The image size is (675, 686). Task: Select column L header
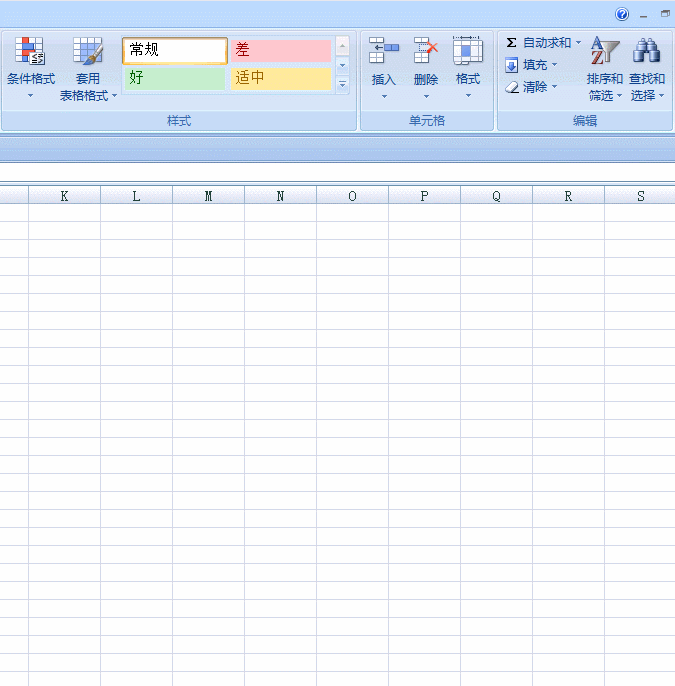pyautogui.click(x=136, y=196)
